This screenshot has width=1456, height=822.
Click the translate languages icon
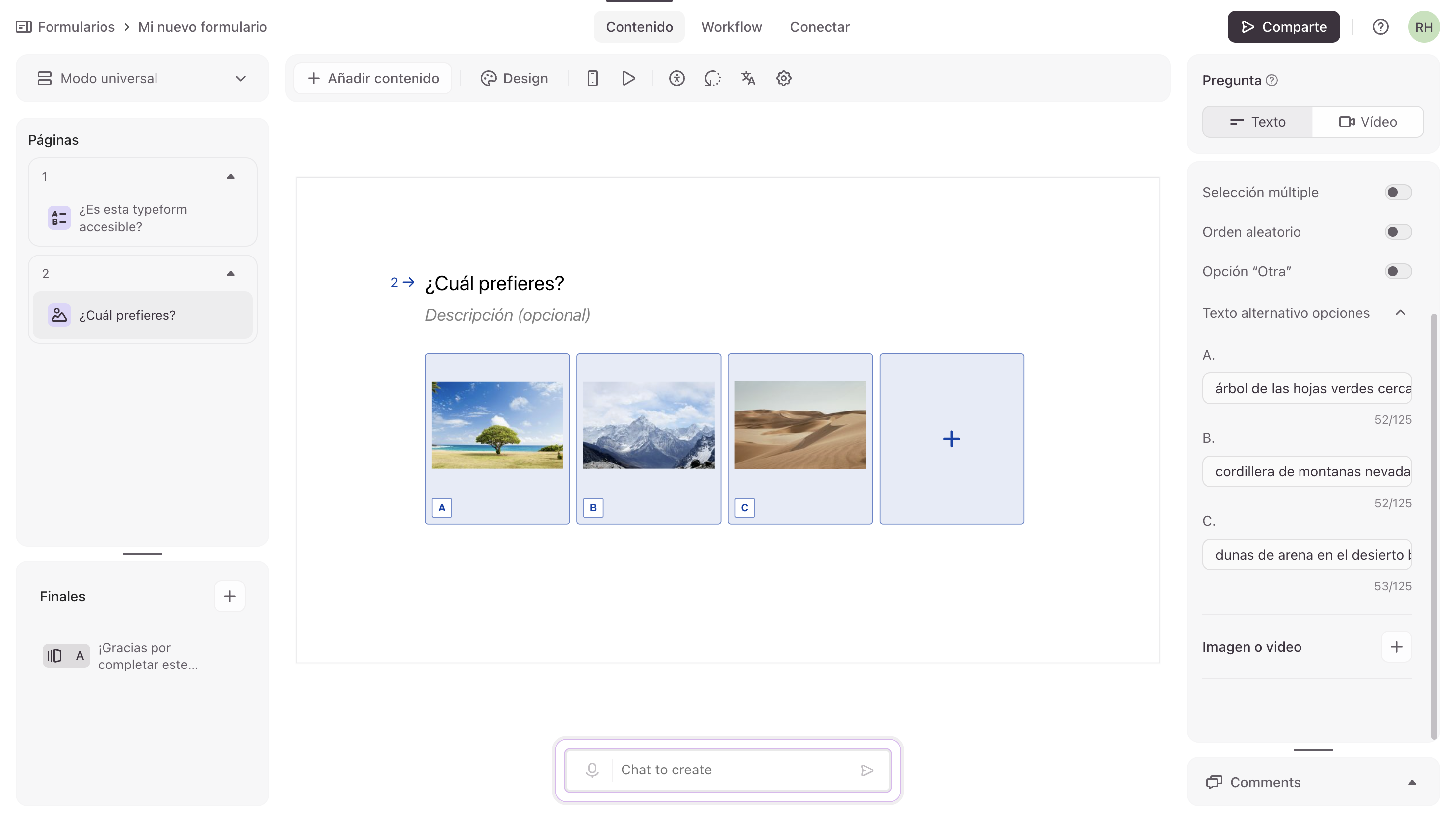748,78
